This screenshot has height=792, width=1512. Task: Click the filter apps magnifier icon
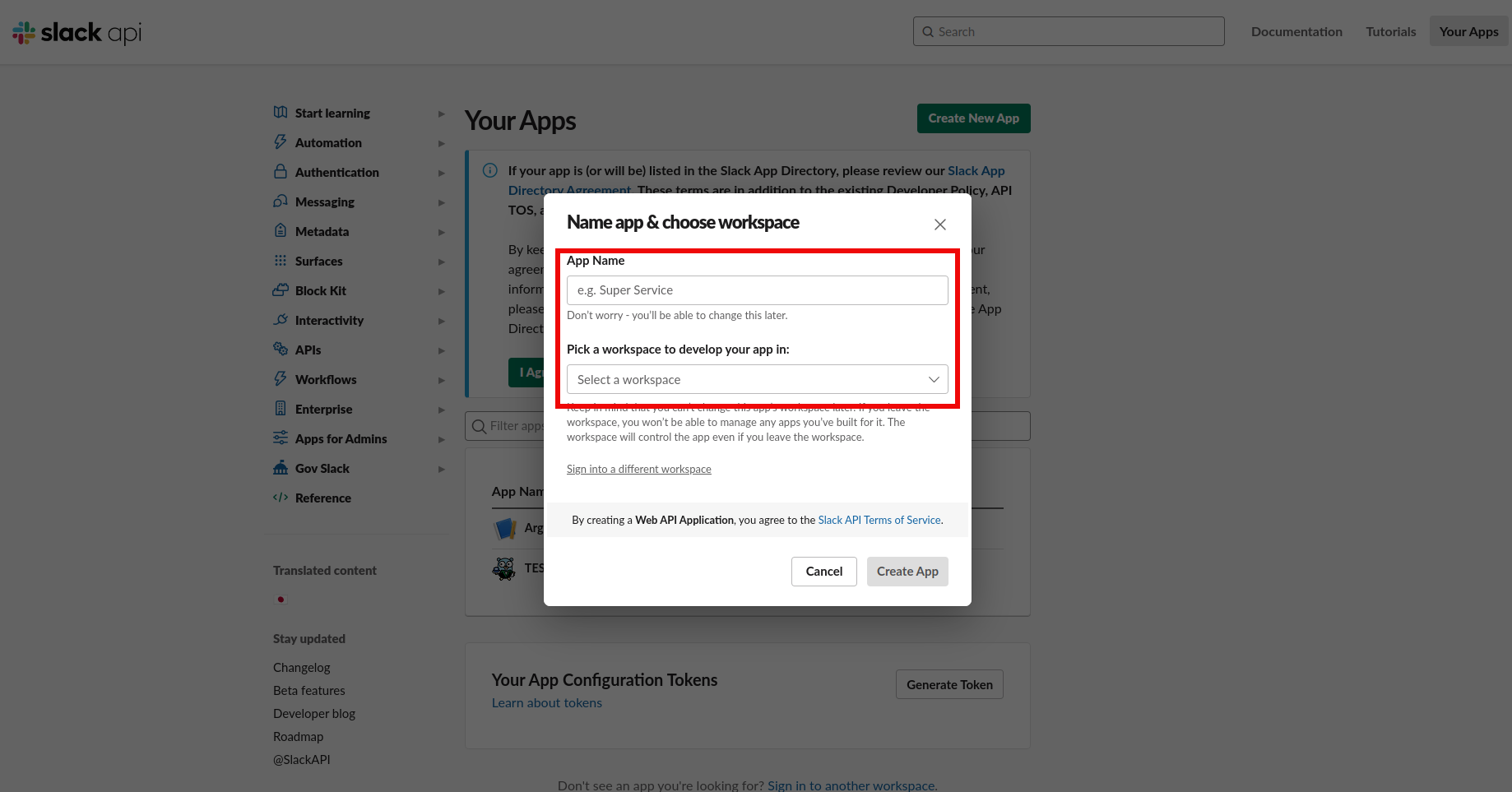click(x=479, y=426)
